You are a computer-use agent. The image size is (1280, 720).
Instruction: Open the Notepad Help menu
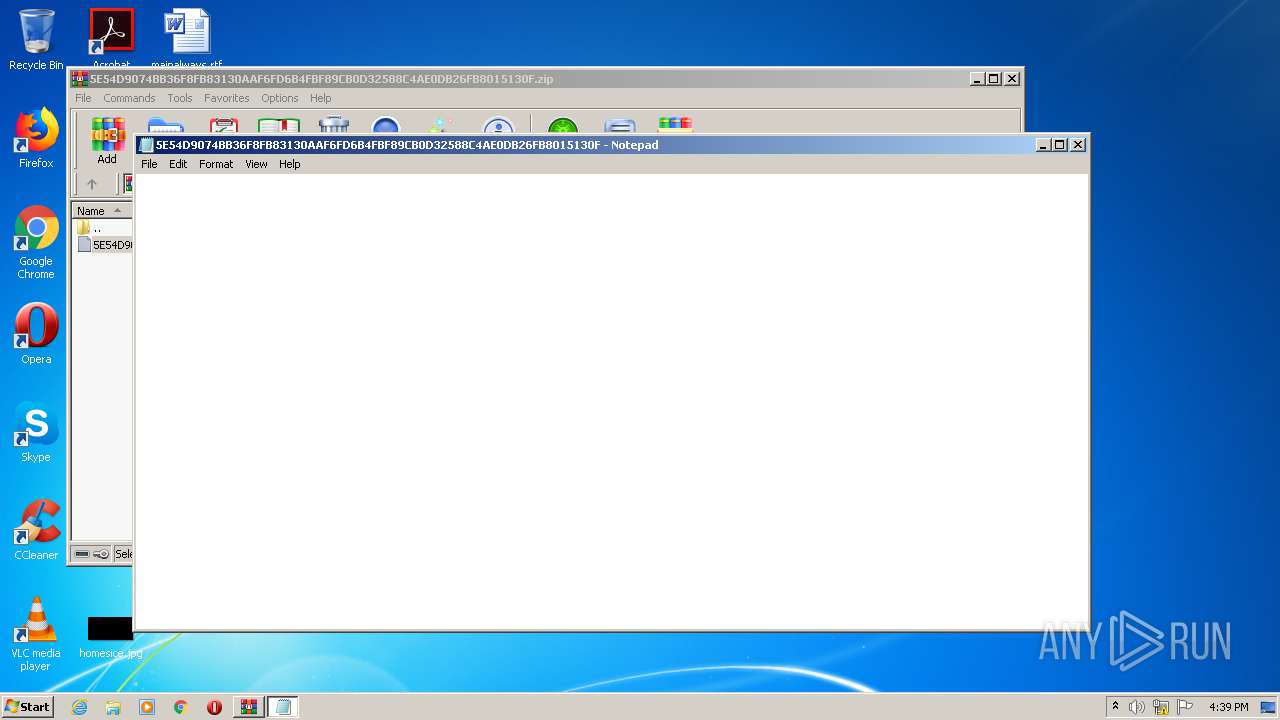(289, 164)
